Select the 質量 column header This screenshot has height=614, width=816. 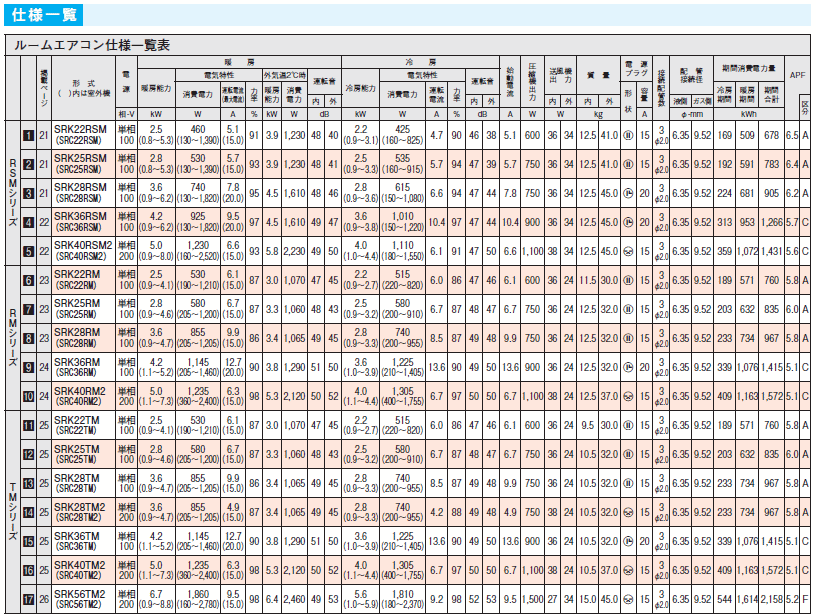(598, 75)
